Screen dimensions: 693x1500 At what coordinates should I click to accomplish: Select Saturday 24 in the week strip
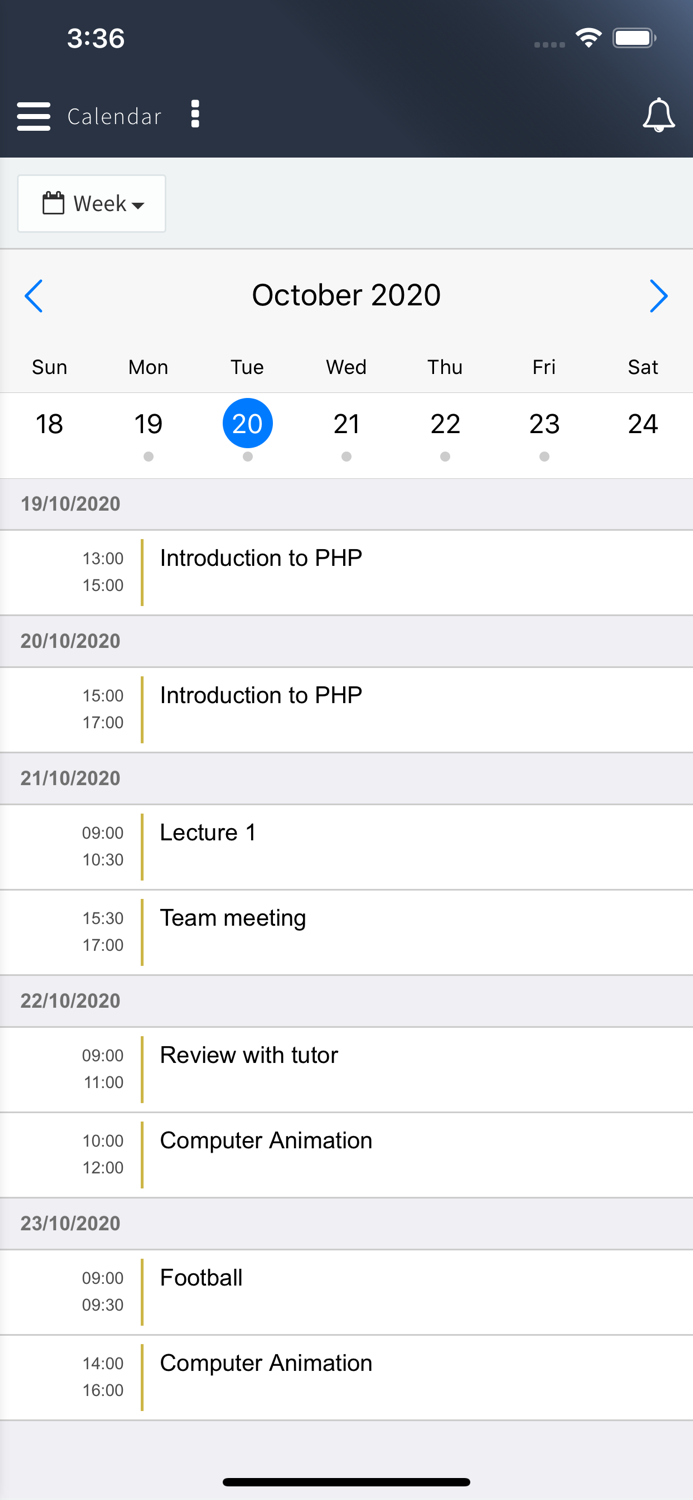click(x=643, y=424)
